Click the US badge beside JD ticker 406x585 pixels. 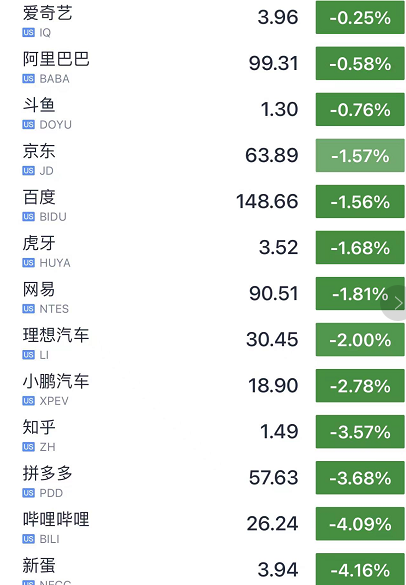point(28,171)
